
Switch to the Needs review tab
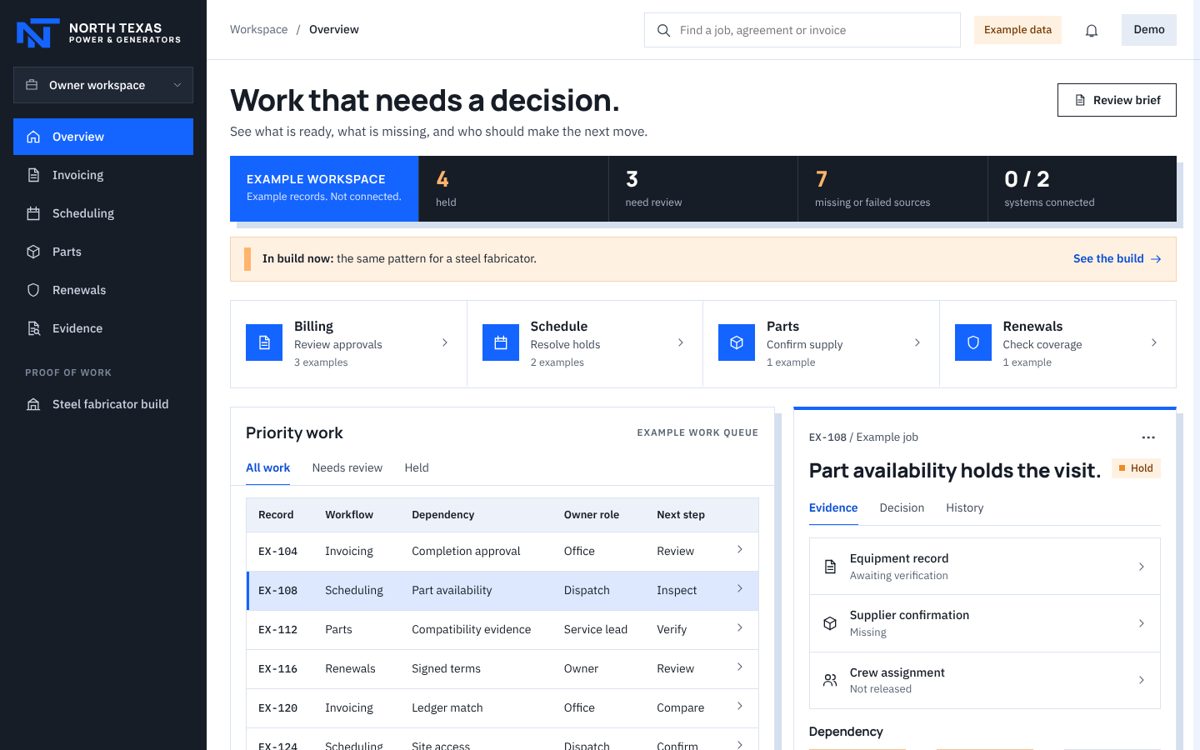[x=347, y=468]
